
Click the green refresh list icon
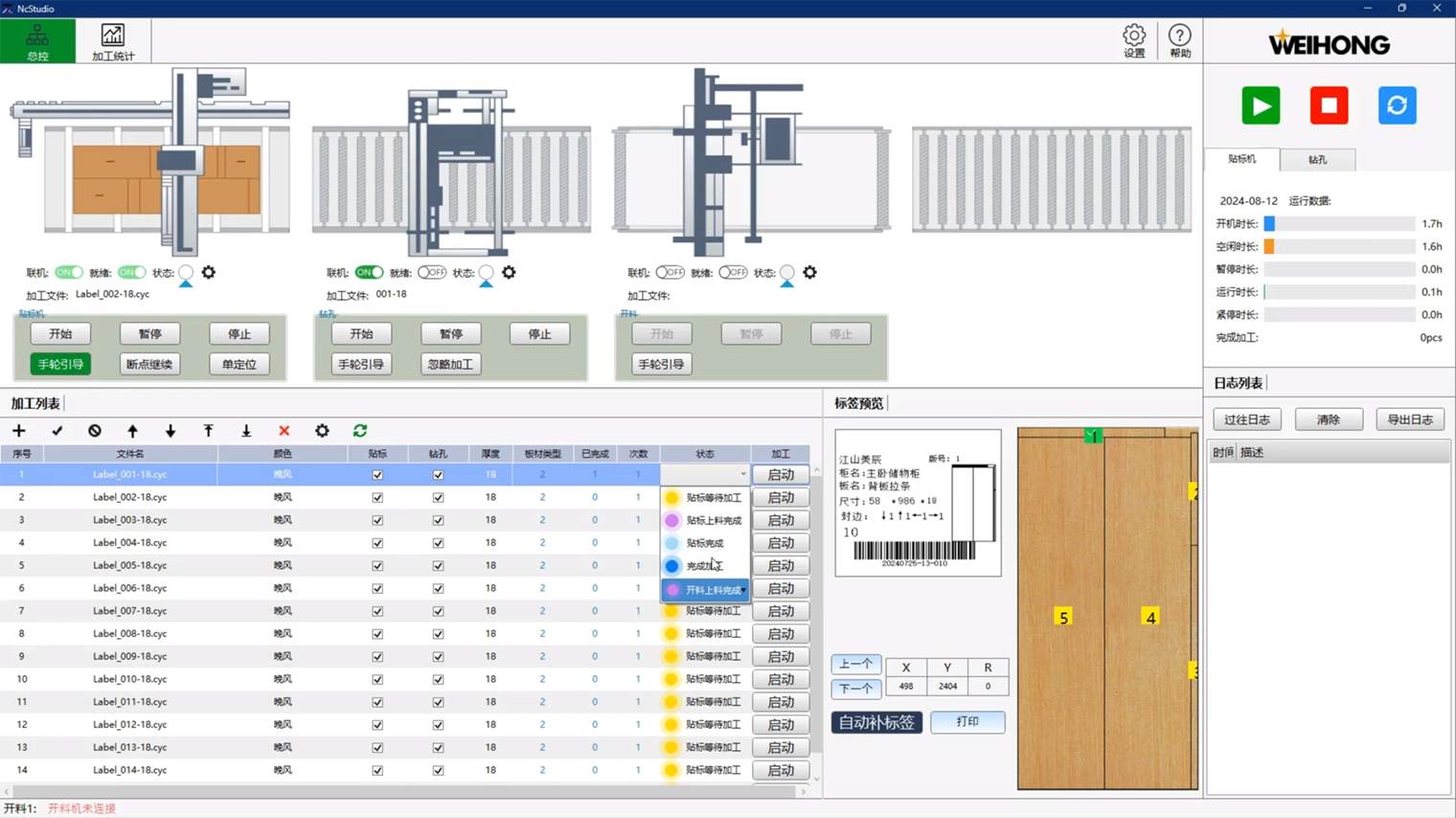coord(360,431)
